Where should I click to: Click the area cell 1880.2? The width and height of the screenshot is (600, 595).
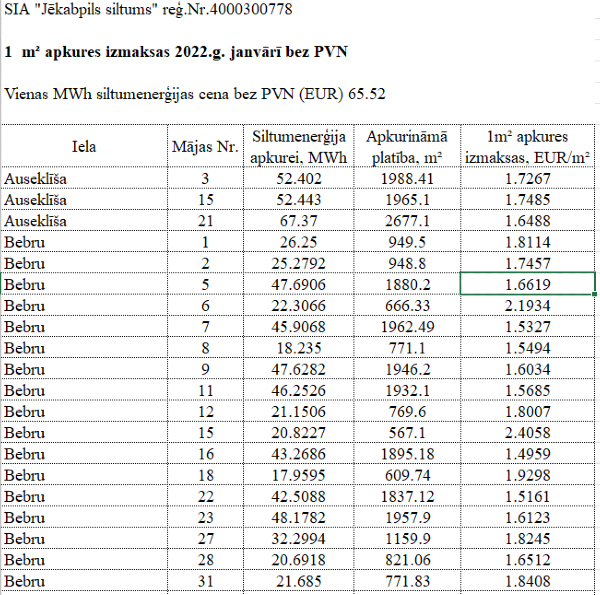coord(407,284)
